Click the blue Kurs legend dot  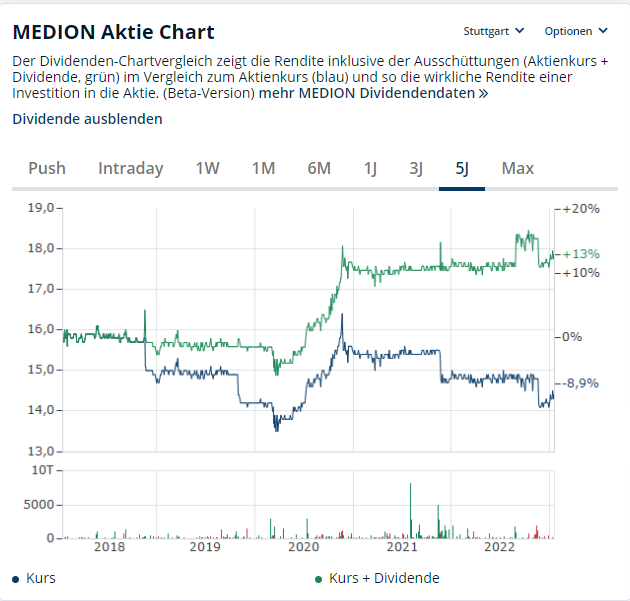(16, 579)
